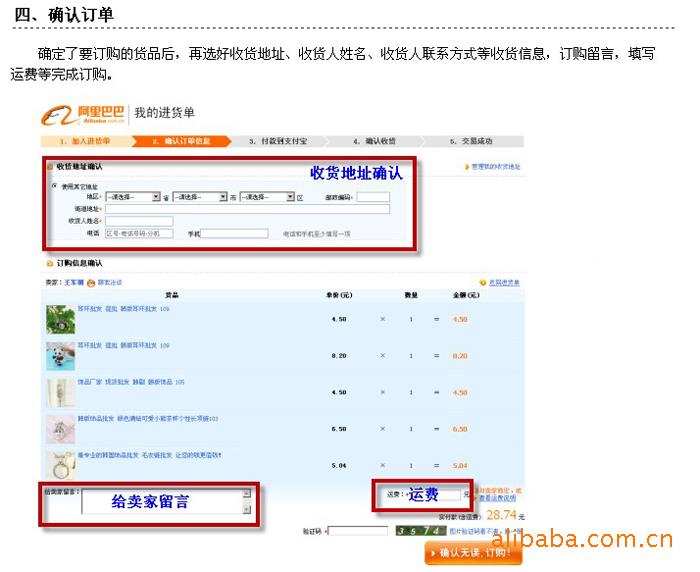This screenshot has height=572, width=700.
Task: Click the product thumbnail priced 6.50
Action: 60,428
